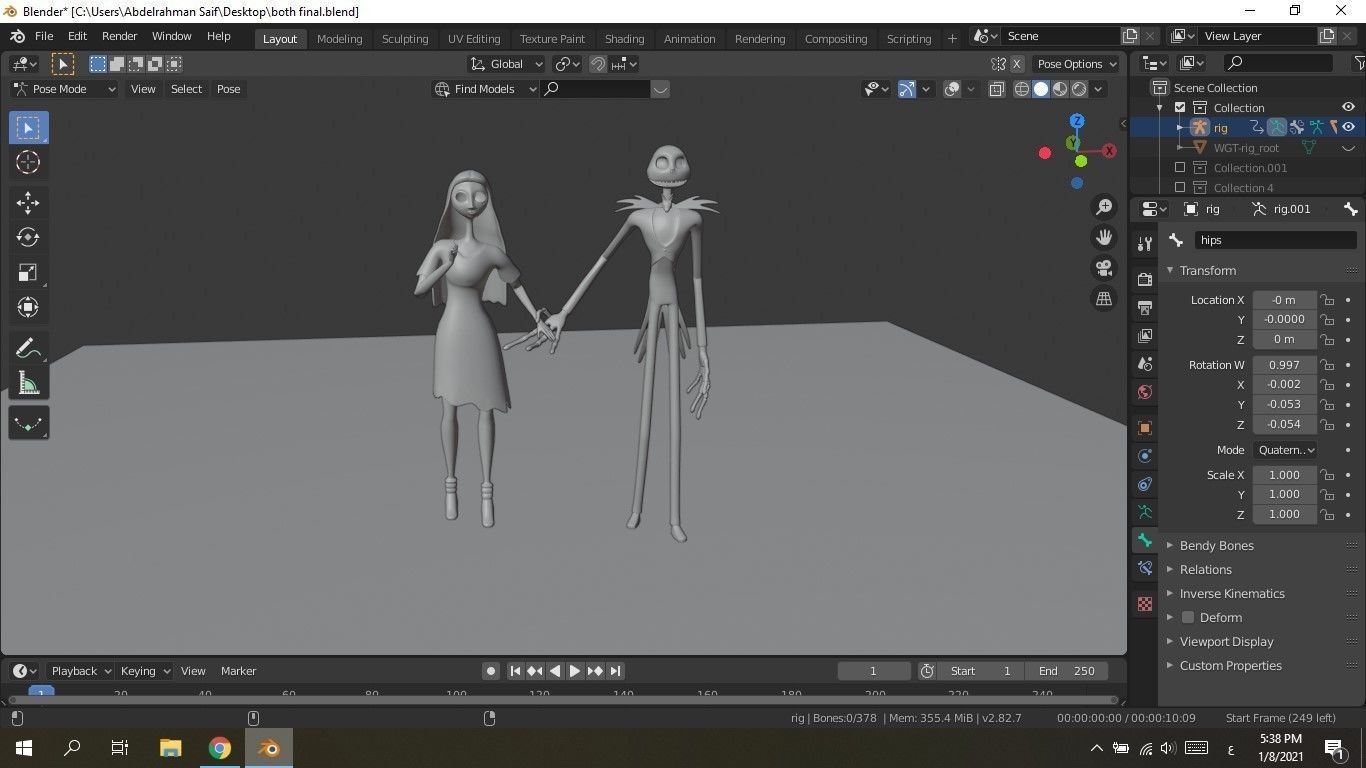This screenshot has width=1366, height=768.
Task: Open the Pose Mode dropdown
Action: click(x=64, y=89)
